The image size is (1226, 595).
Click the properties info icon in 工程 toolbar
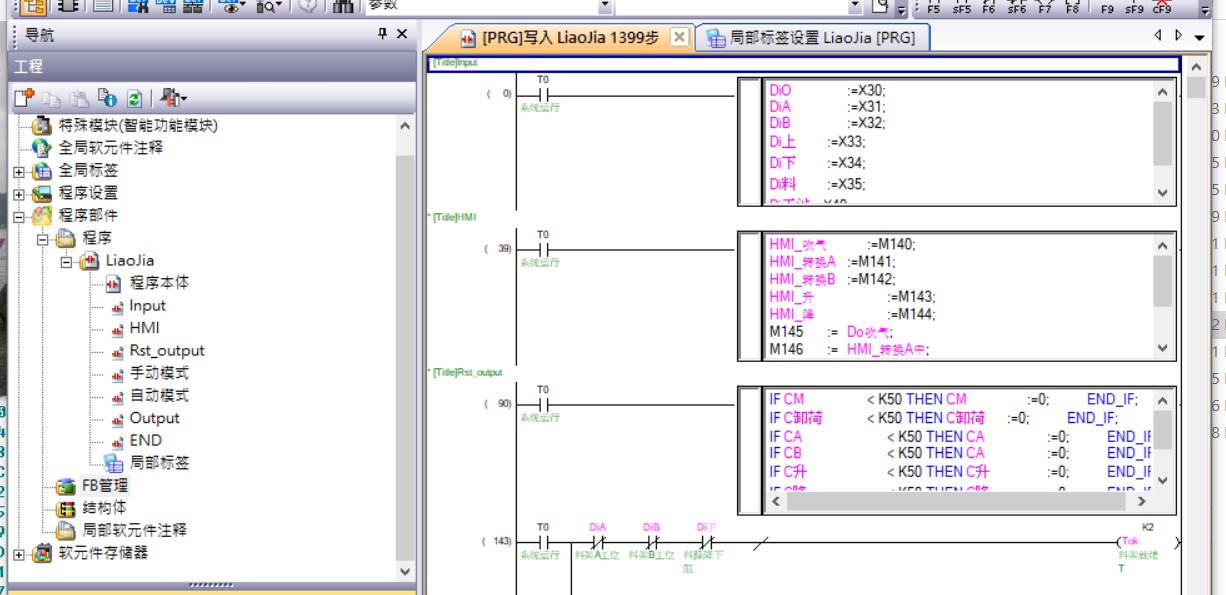tap(107, 98)
